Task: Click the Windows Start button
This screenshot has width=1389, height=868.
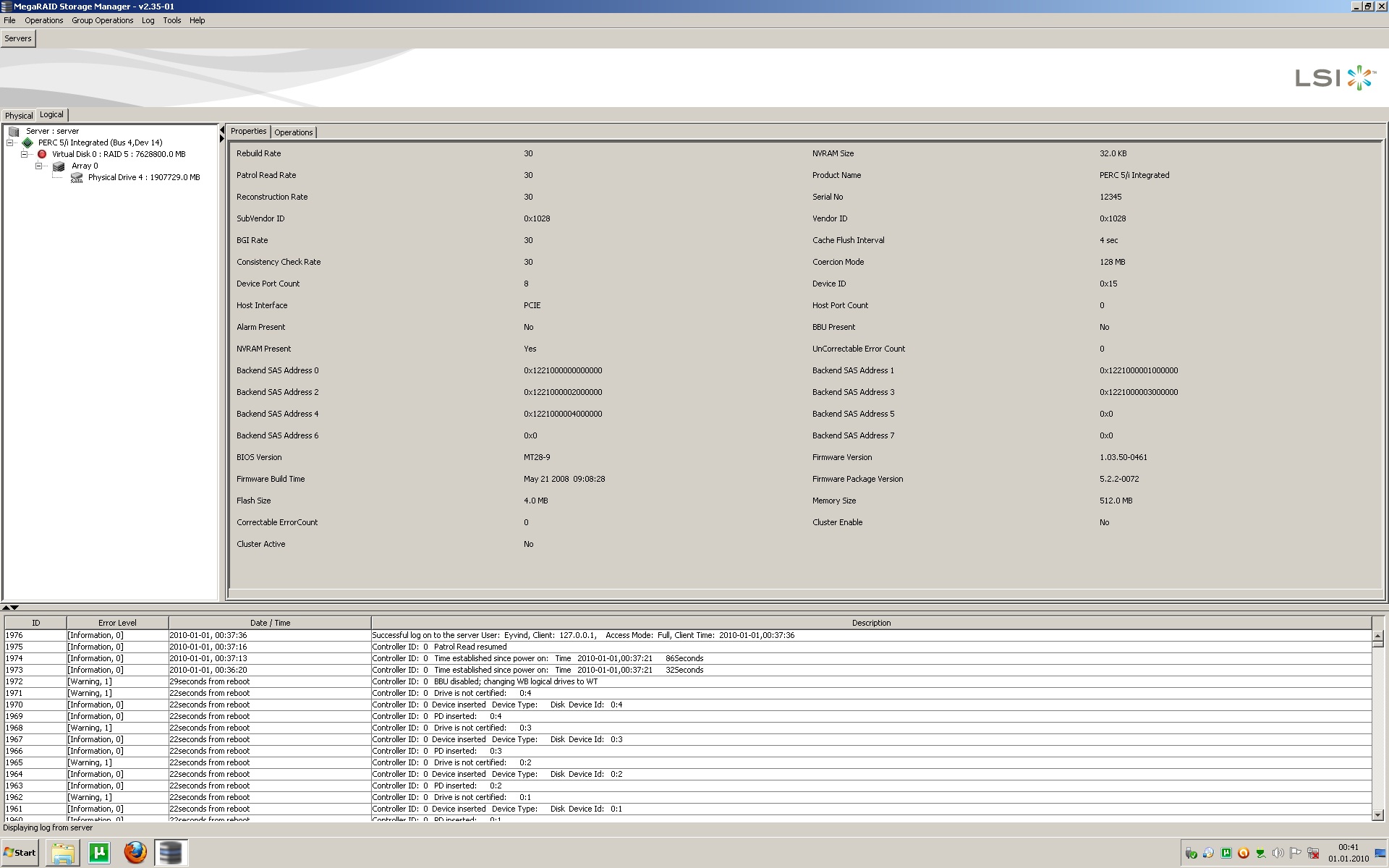Action: coord(20,853)
